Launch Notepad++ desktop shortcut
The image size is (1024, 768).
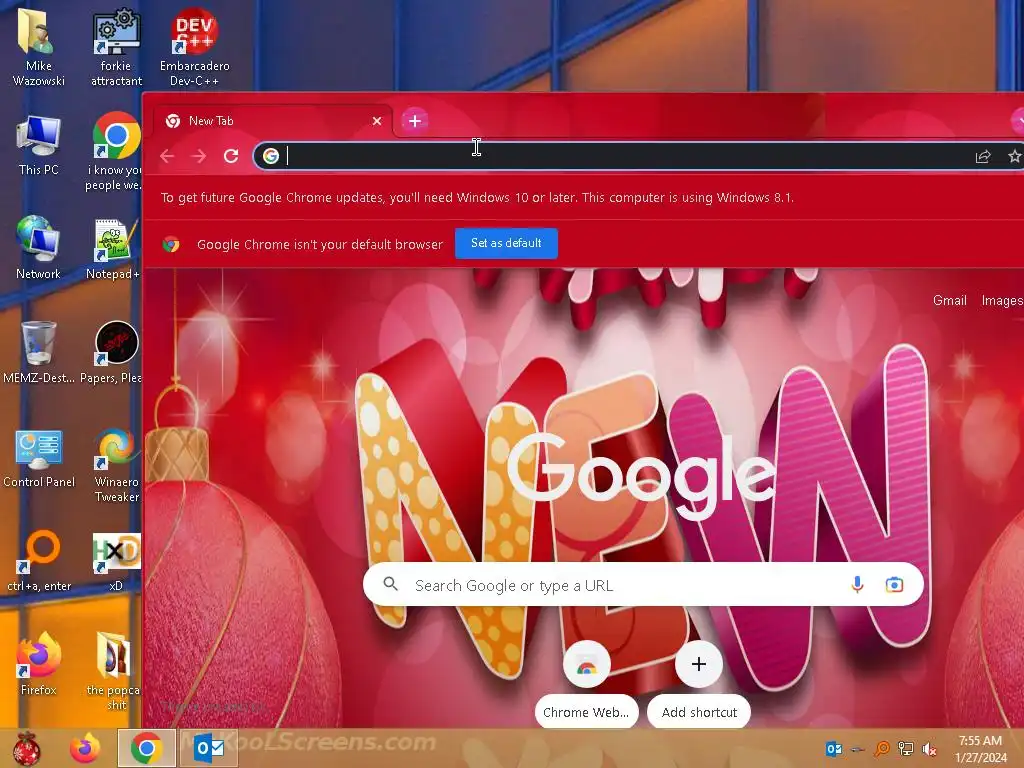(x=115, y=248)
